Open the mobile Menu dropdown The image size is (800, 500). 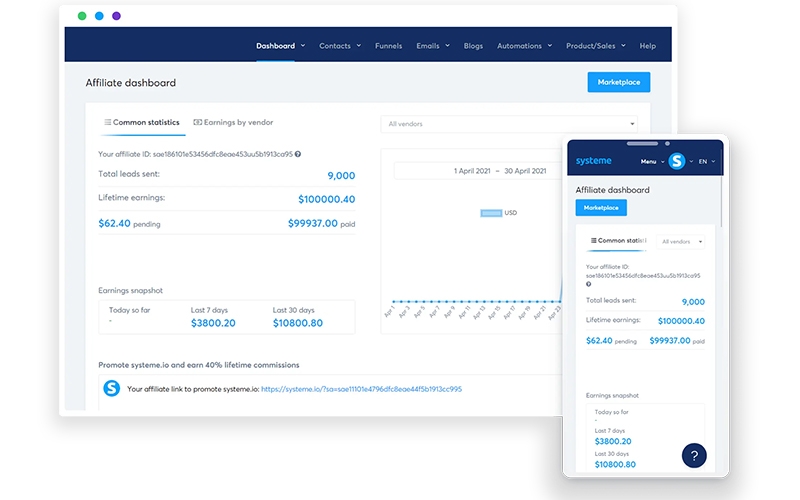652,161
